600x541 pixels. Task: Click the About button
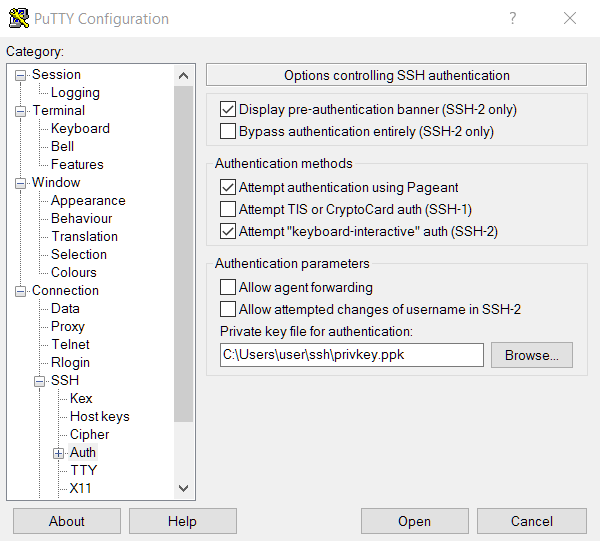[67, 521]
